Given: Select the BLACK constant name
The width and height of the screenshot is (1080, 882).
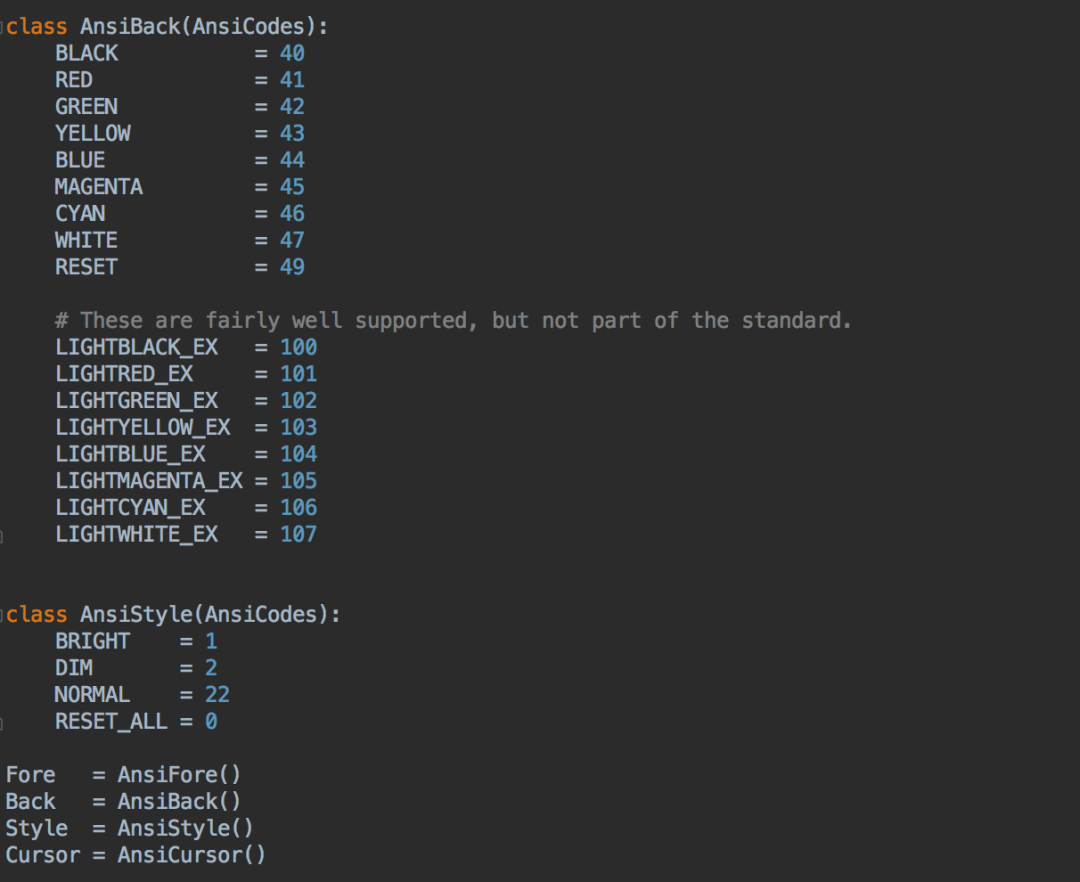Looking at the screenshot, I should pos(86,54).
